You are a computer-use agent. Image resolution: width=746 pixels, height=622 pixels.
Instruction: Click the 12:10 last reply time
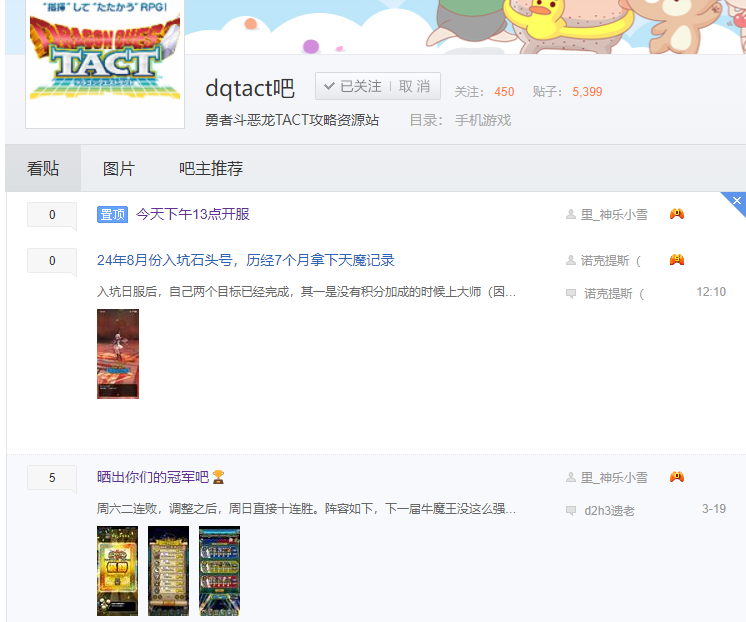pyautogui.click(x=711, y=292)
